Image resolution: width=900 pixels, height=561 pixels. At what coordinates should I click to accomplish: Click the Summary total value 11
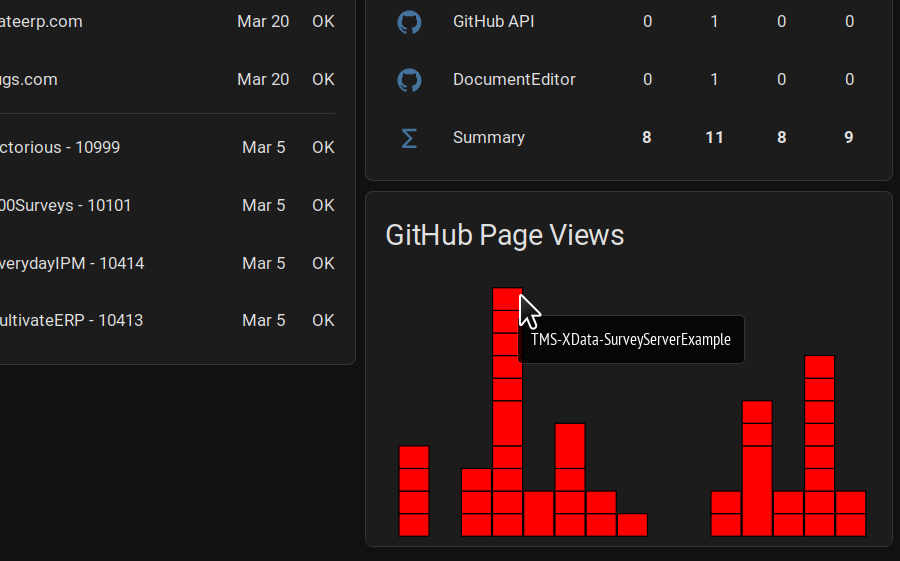(x=714, y=137)
